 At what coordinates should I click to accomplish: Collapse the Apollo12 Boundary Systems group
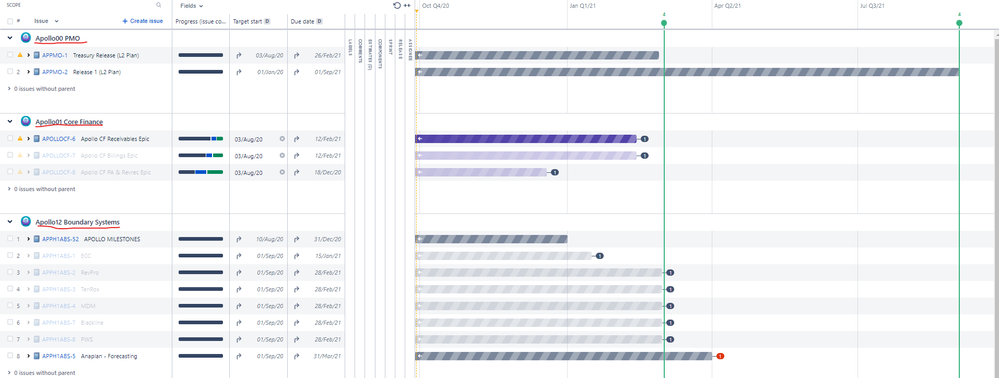[x=10, y=221]
